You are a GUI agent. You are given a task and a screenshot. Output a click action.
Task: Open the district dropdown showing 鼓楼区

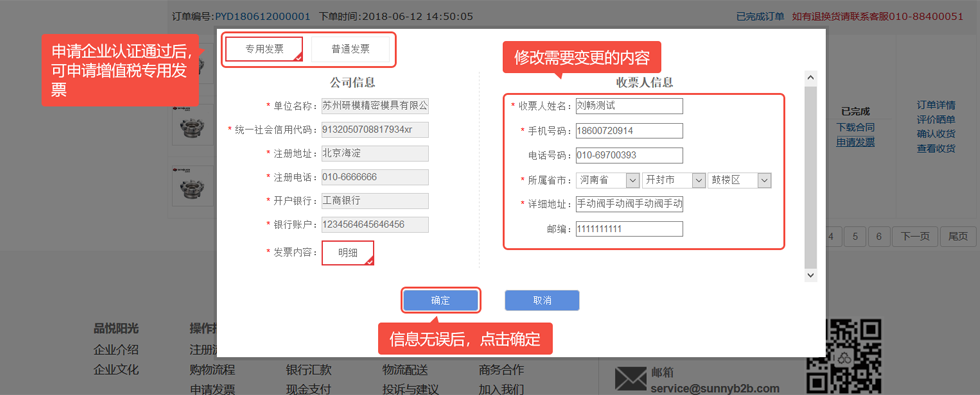tap(740, 180)
